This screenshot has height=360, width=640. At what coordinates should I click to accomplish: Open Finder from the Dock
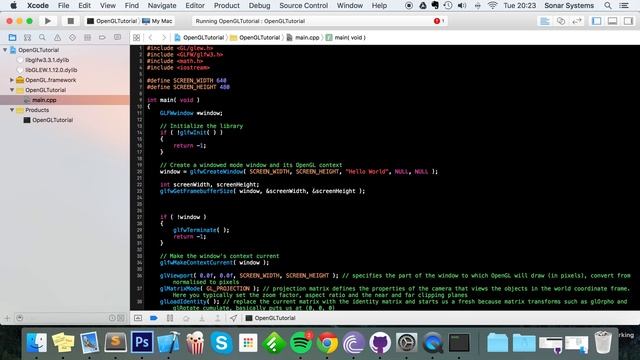point(36,343)
